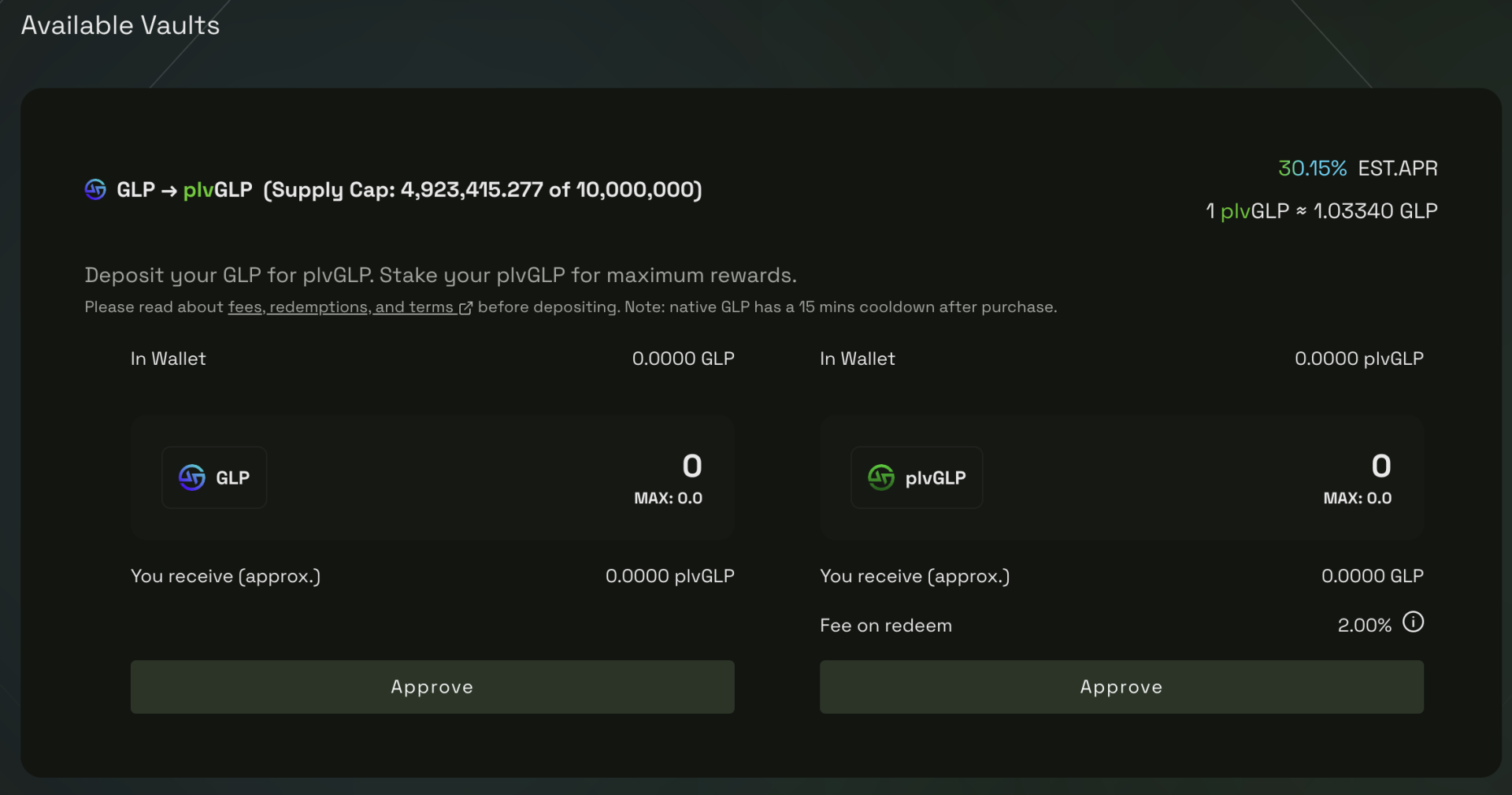Approve the plvGLP redemption

pyautogui.click(x=1121, y=687)
